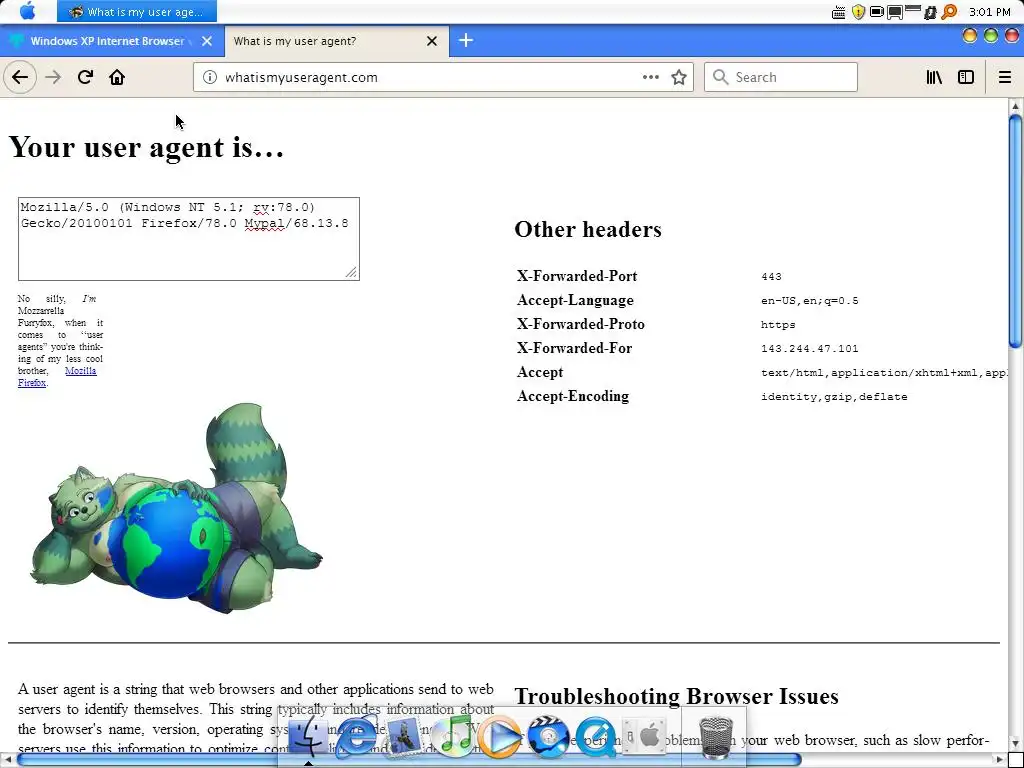This screenshot has width=1024, height=768.
Task: Open the browser home page
Action: pos(117,77)
